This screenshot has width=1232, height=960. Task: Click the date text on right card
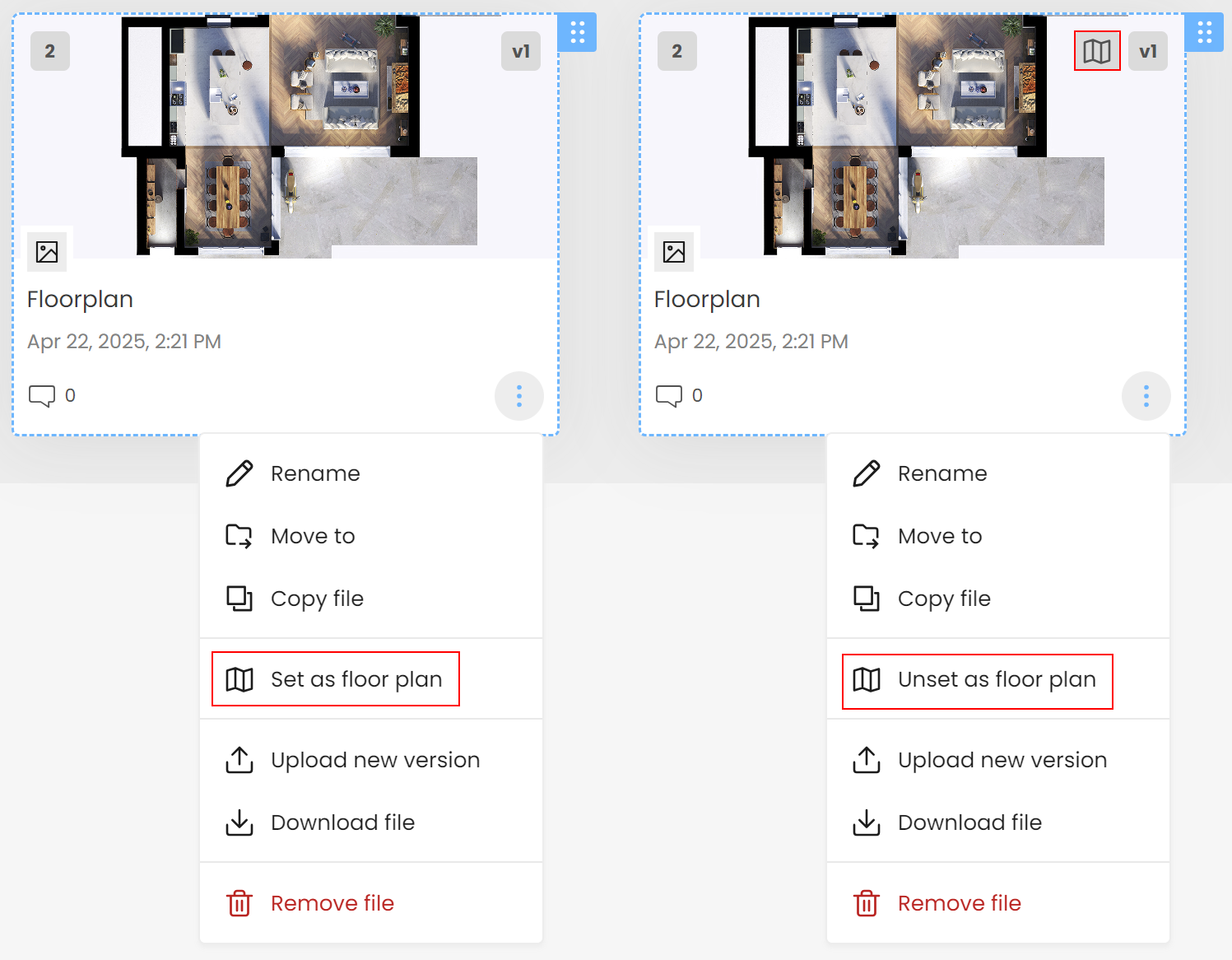(x=751, y=342)
